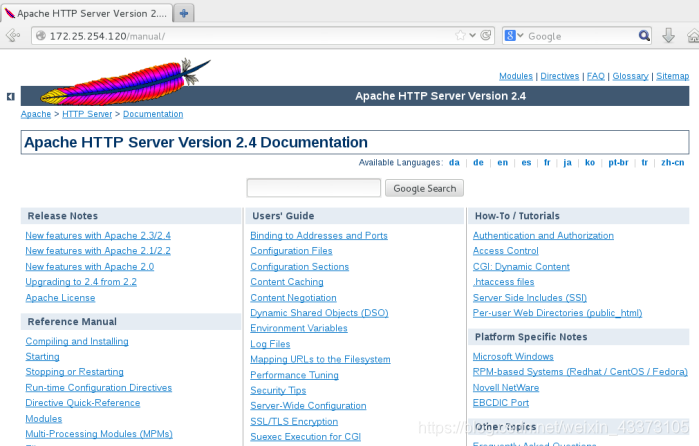Image resolution: width=699 pixels, height=446 pixels.
Task: Open the downloads arrow icon
Action: pyautogui.click(x=668, y=35)
